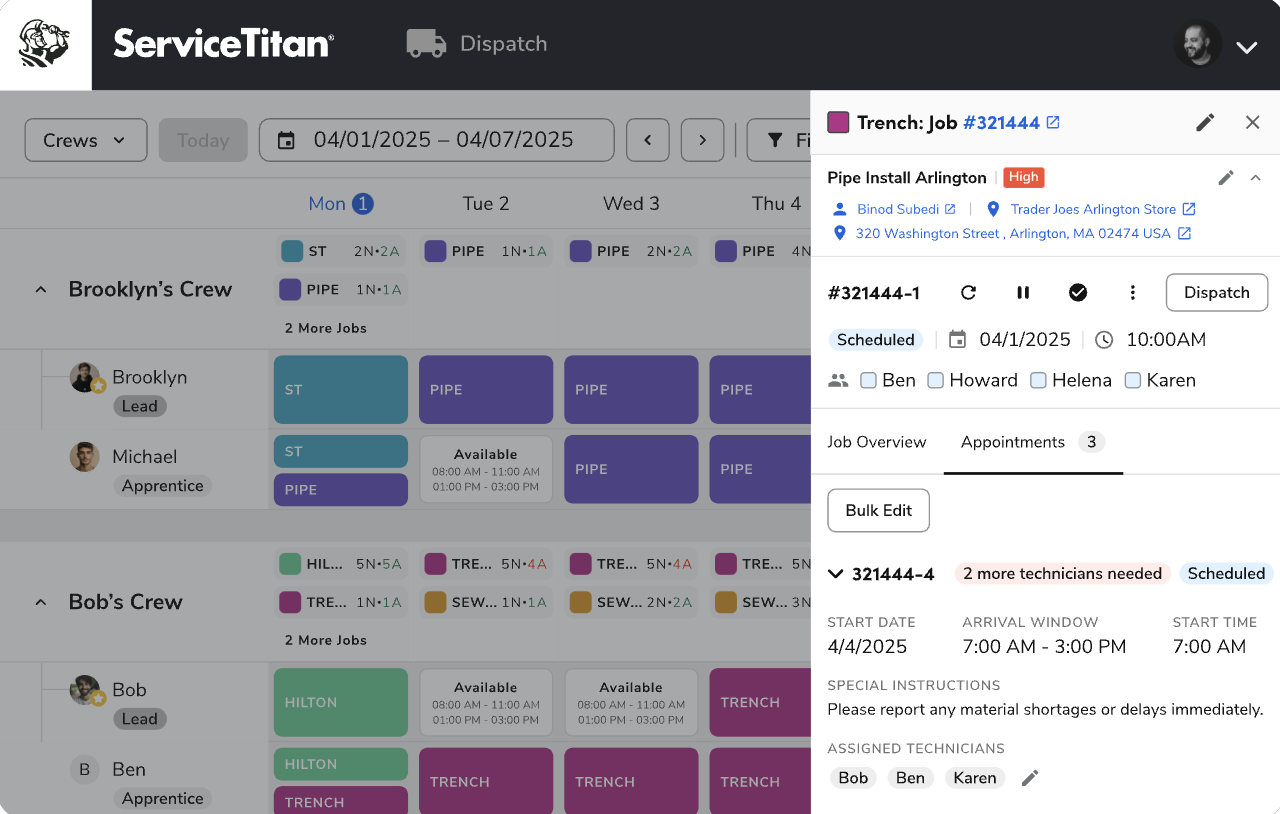The image size is (1280, 814).
Task: Edit the Trench Job title pencil icon
Action: point(1205,122)
